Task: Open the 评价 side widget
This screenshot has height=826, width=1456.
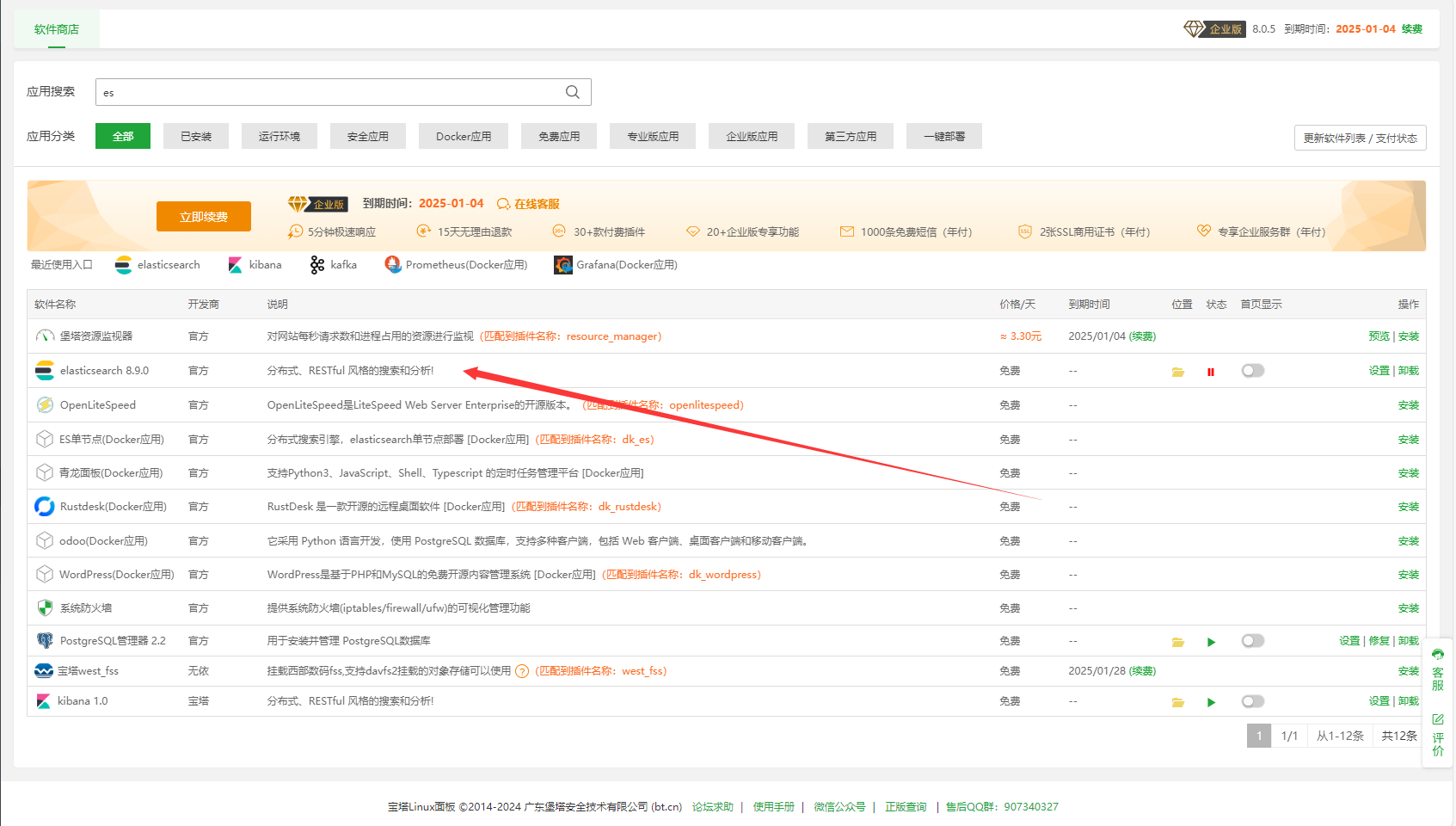Action: pyautogui.click(x=1438, y=734)
